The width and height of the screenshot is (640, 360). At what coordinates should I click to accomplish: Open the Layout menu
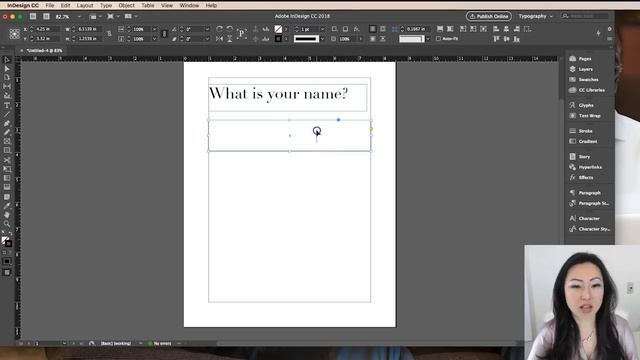[x=85, y=5]
